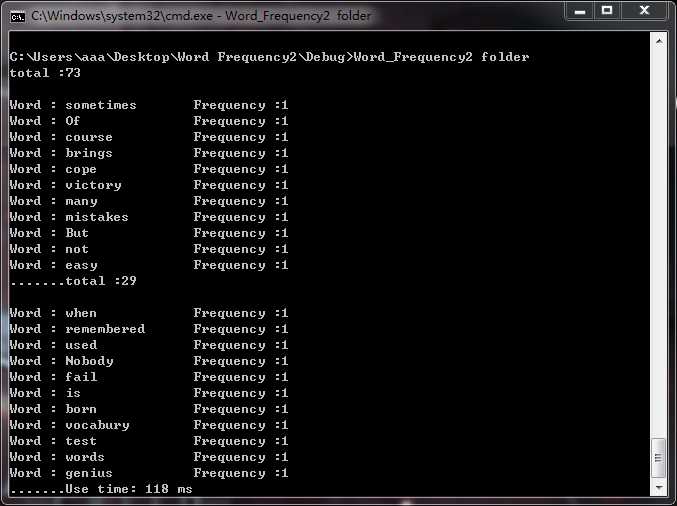Select the word 'genius' row
677x506 pixels.
149,473
